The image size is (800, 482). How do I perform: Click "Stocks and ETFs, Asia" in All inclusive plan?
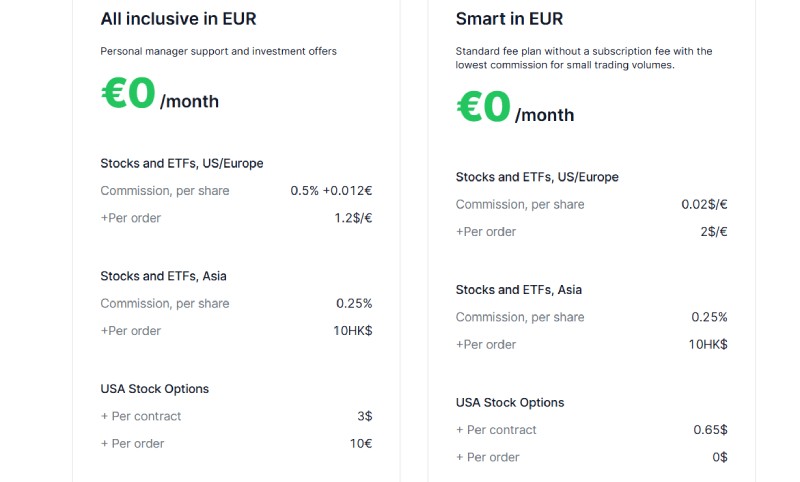165,276
